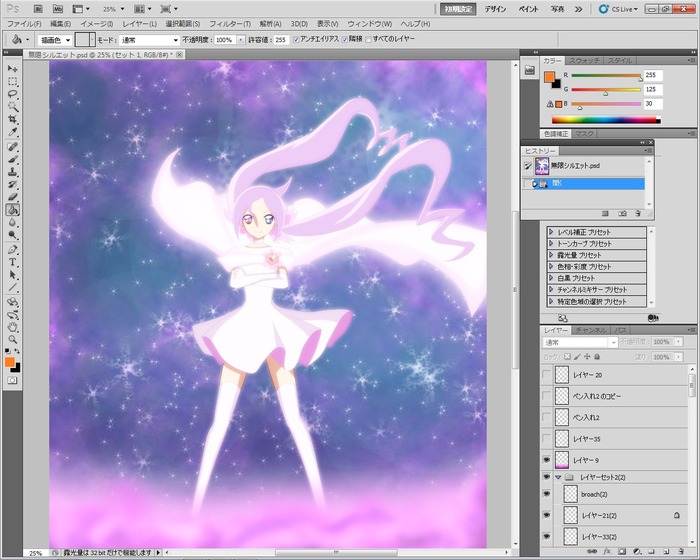Screen dimensions: 700x560
Task: Select the Rectangular Marquee tool
Action: pyautogui.click(x=12, y=82)
